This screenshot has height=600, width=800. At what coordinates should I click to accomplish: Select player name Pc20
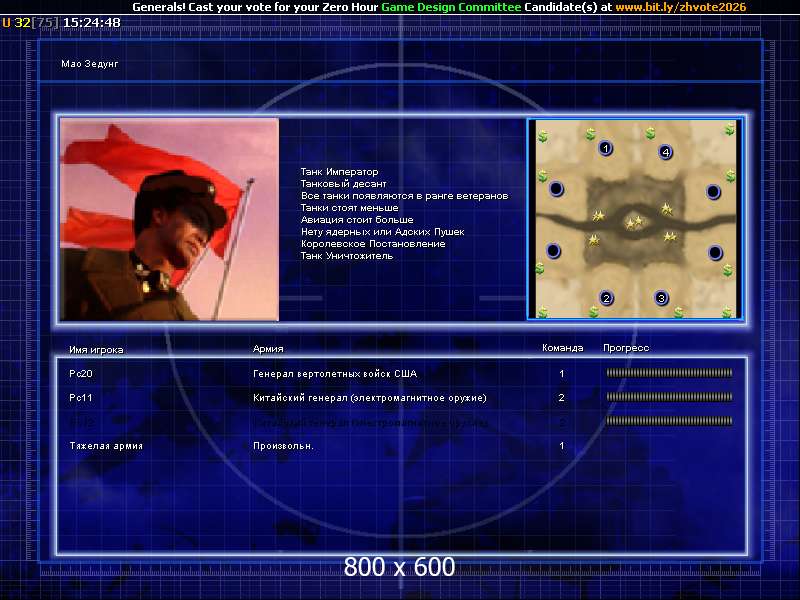(x=81, y=373)
